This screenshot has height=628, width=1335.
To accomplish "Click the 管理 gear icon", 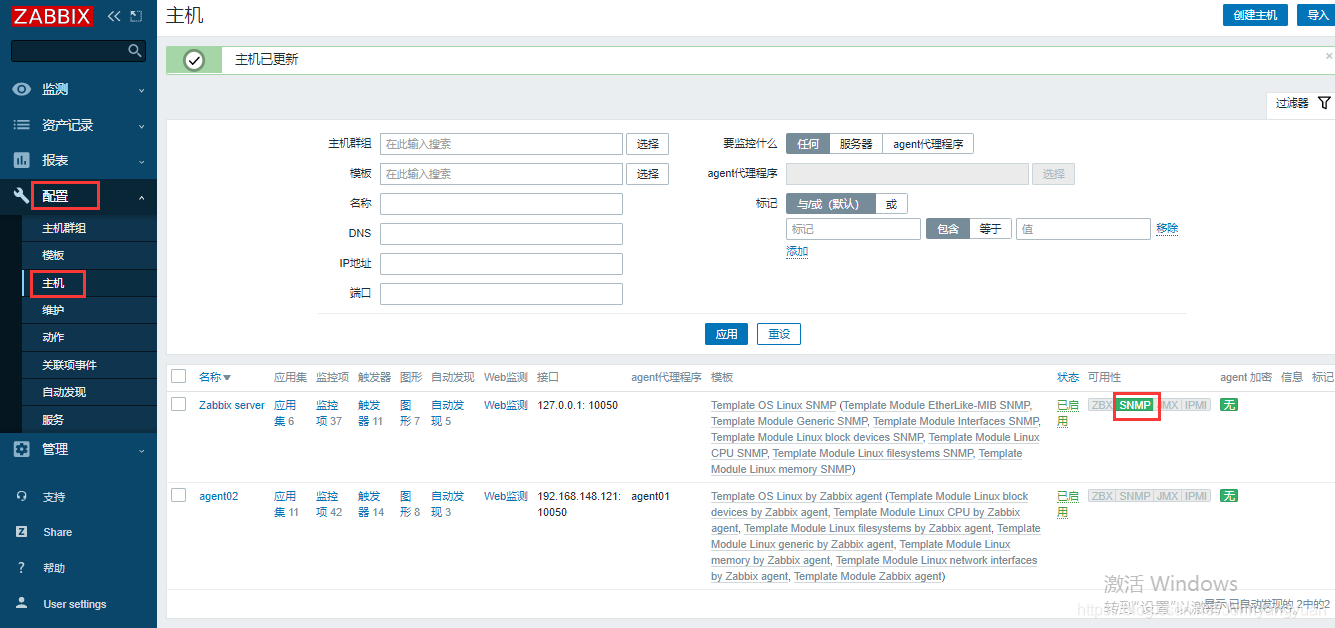I will click(x=21, y=449).
